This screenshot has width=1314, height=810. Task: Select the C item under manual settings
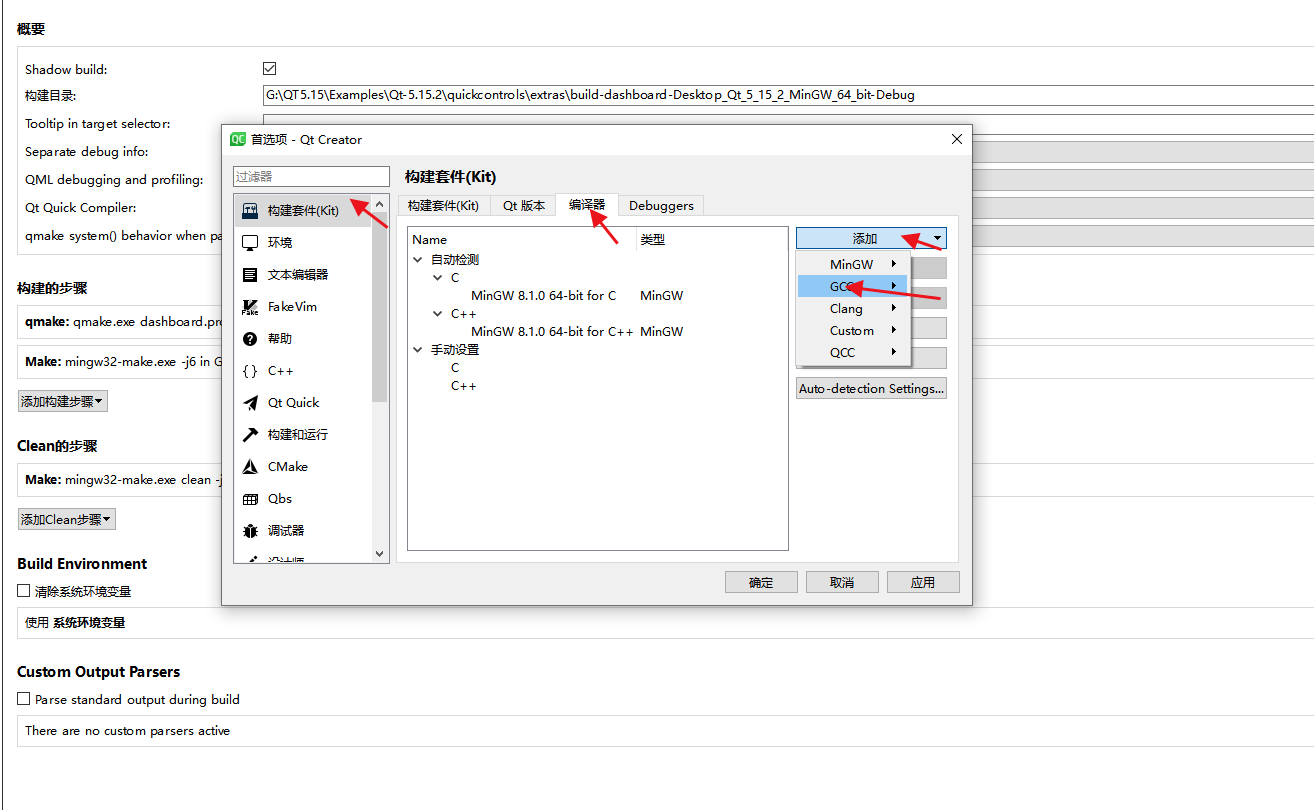(455, 368)
